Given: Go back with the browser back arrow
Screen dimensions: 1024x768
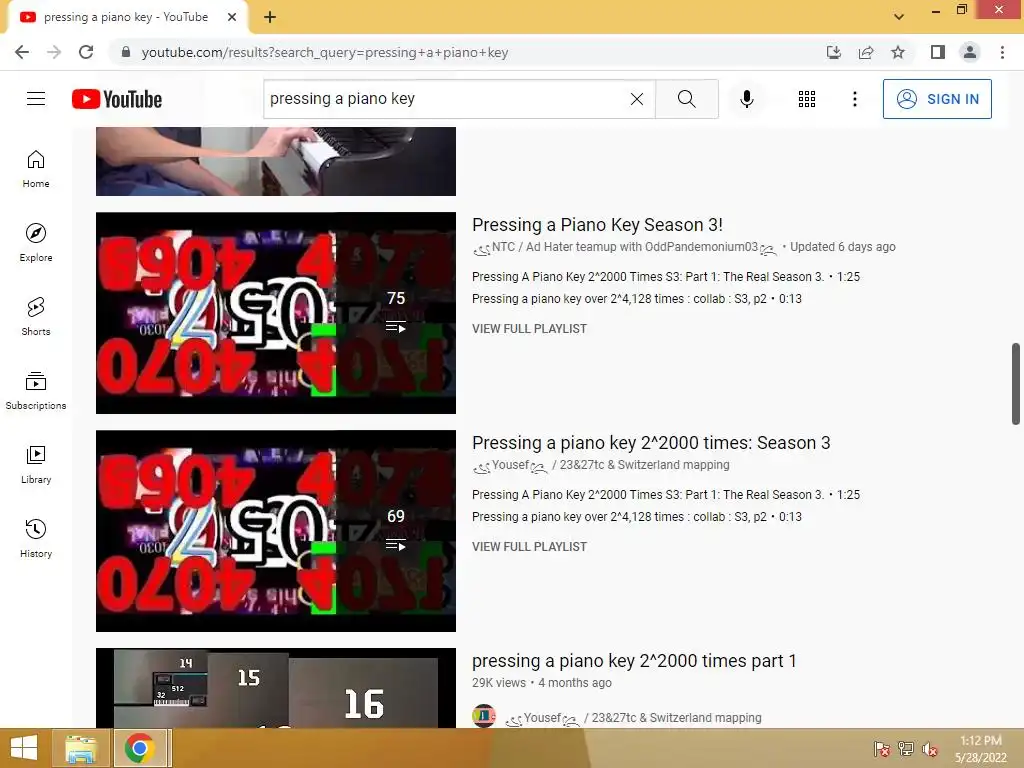Looking at the screenshot, I should tap(22, 52).
